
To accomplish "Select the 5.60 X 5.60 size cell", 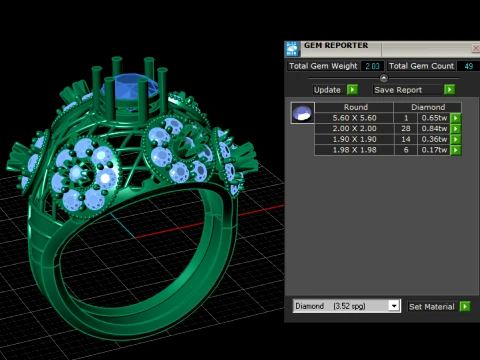I will point(354,118).
